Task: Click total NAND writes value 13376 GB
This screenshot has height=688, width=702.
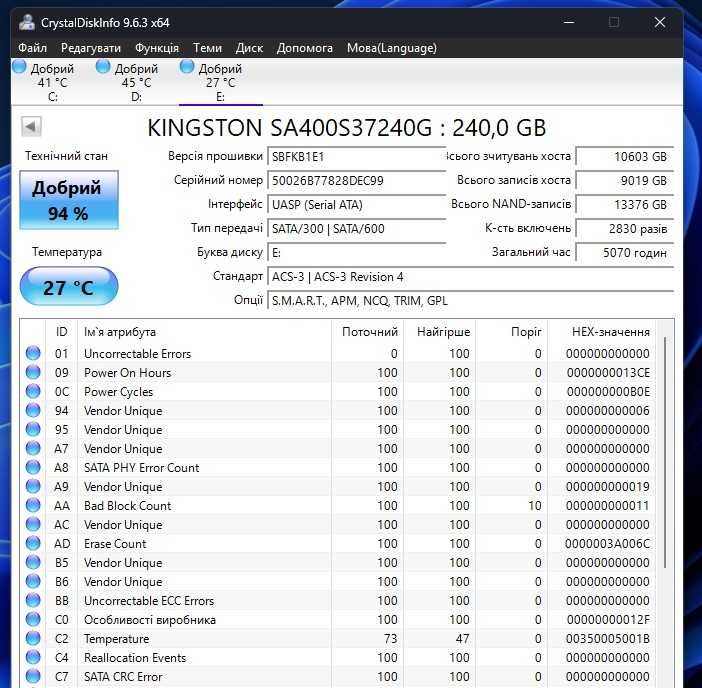Action: pos(625,205)
